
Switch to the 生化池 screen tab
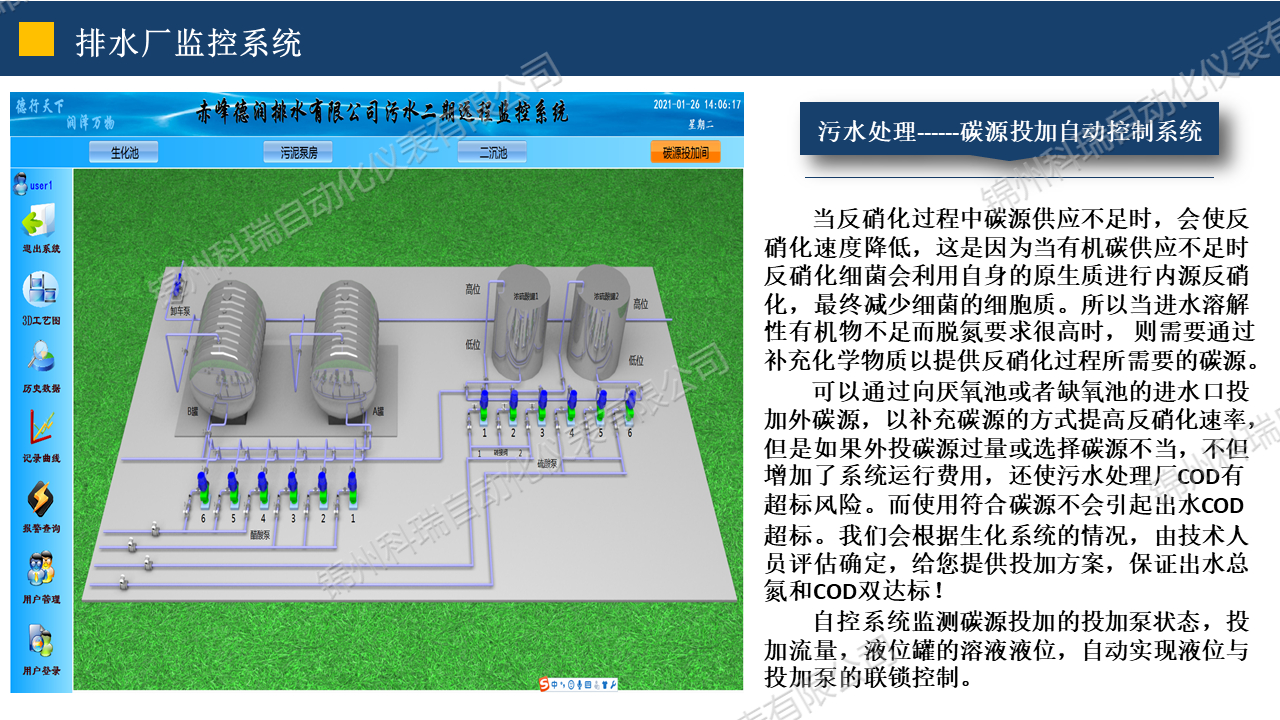click(x=125, y=151)
